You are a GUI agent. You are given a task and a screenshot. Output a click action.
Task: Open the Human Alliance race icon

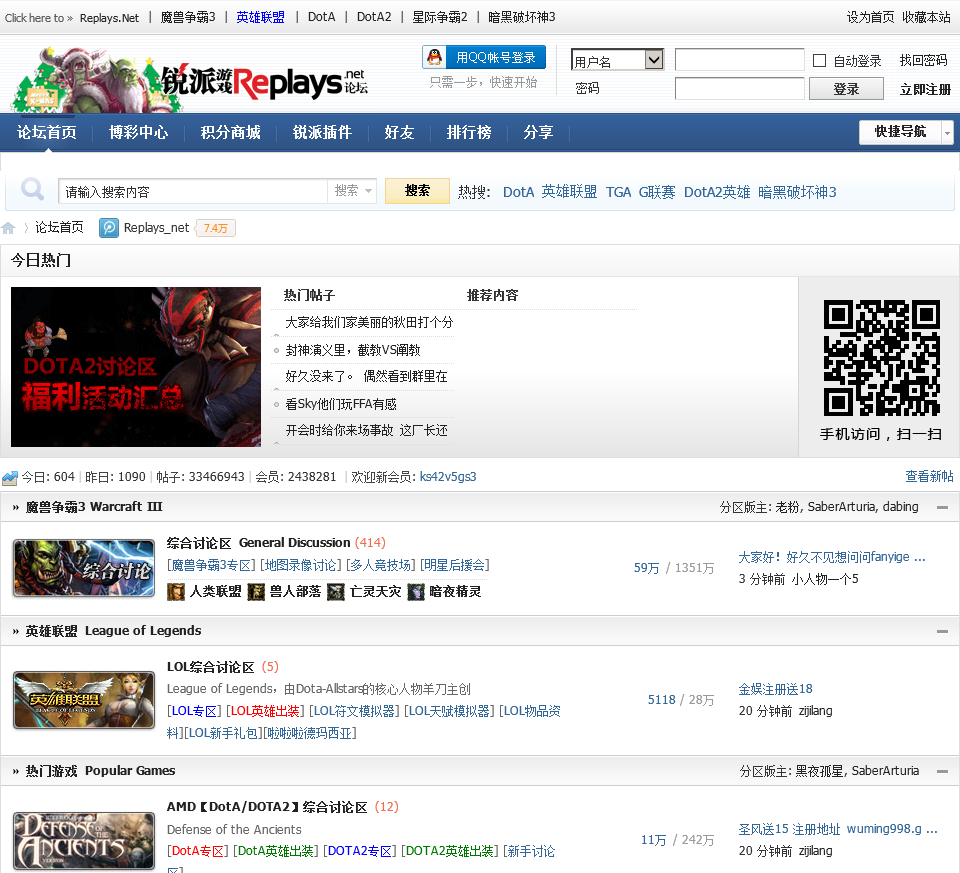point(176,591)
